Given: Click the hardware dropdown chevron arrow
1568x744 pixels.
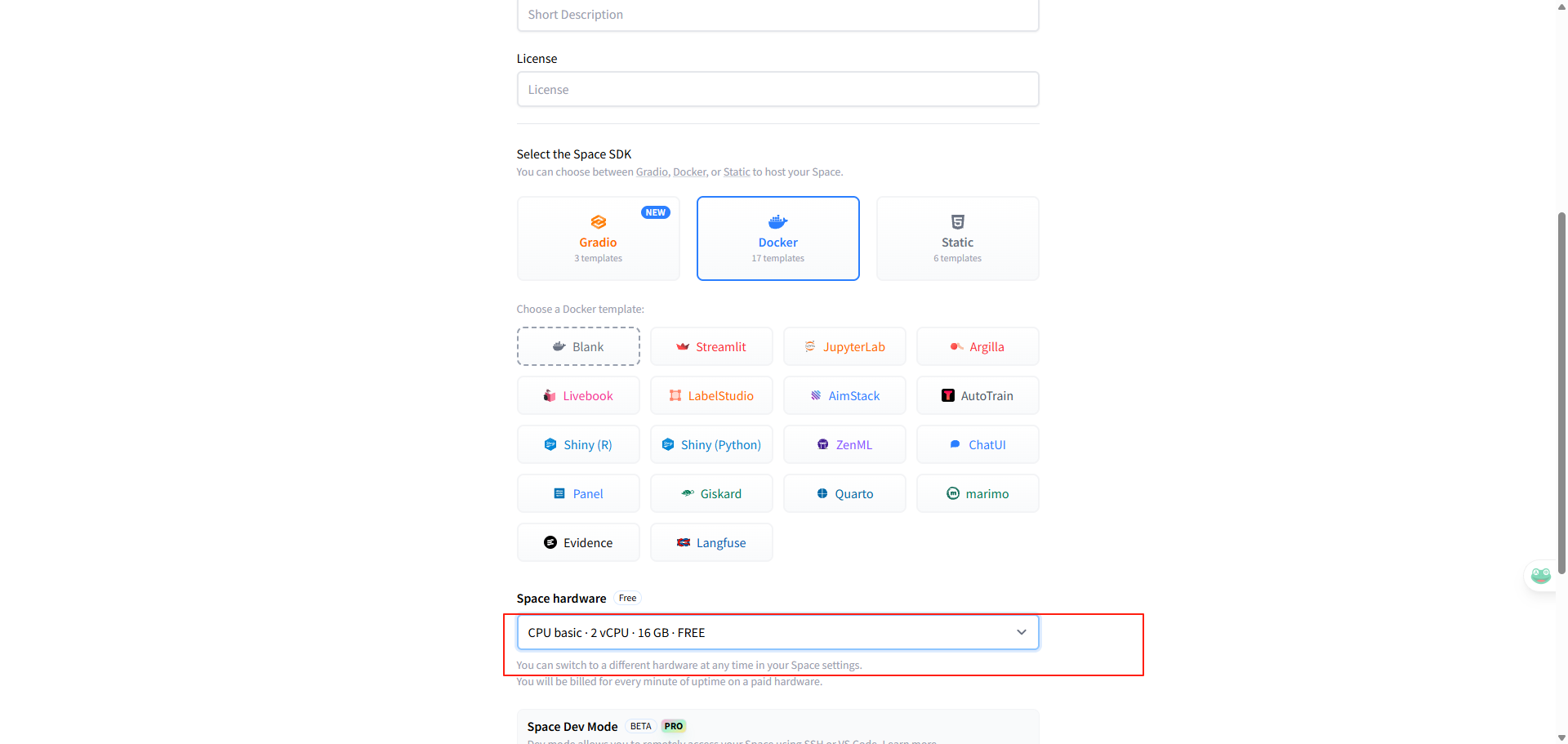Looking at the screenshot, I should [1021, 633].
